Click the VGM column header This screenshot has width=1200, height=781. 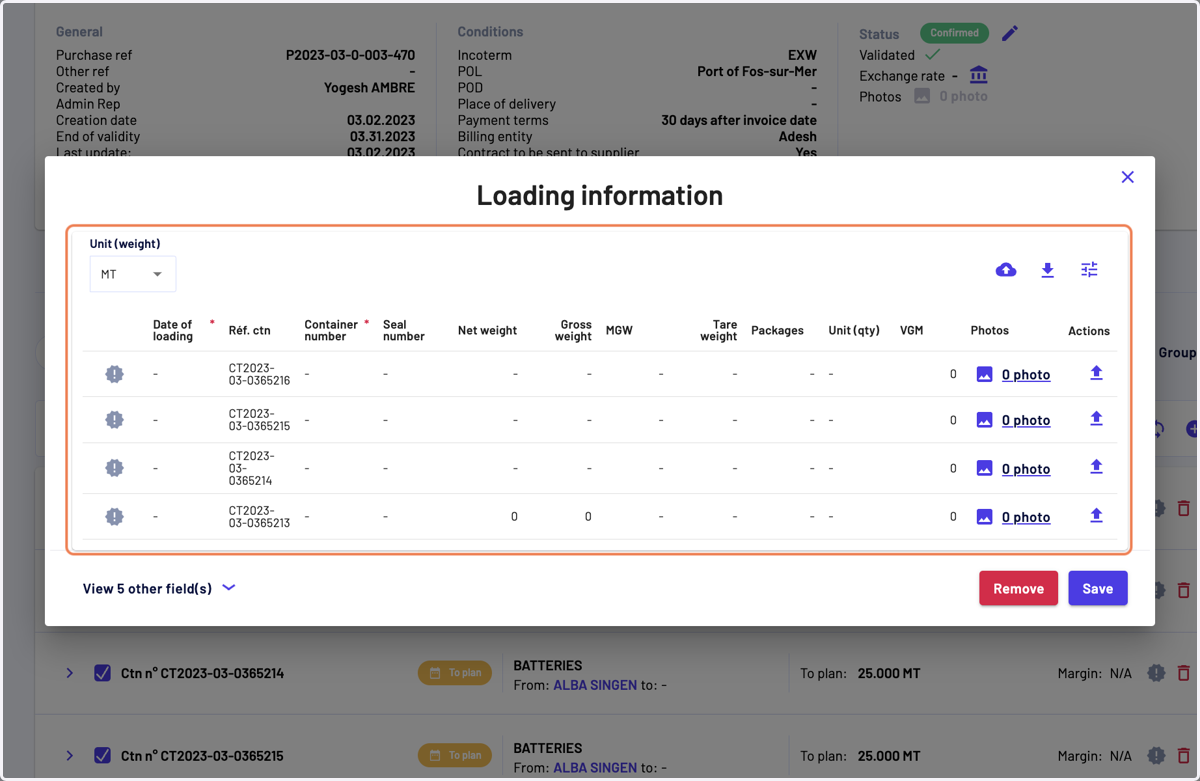[911, 330]
